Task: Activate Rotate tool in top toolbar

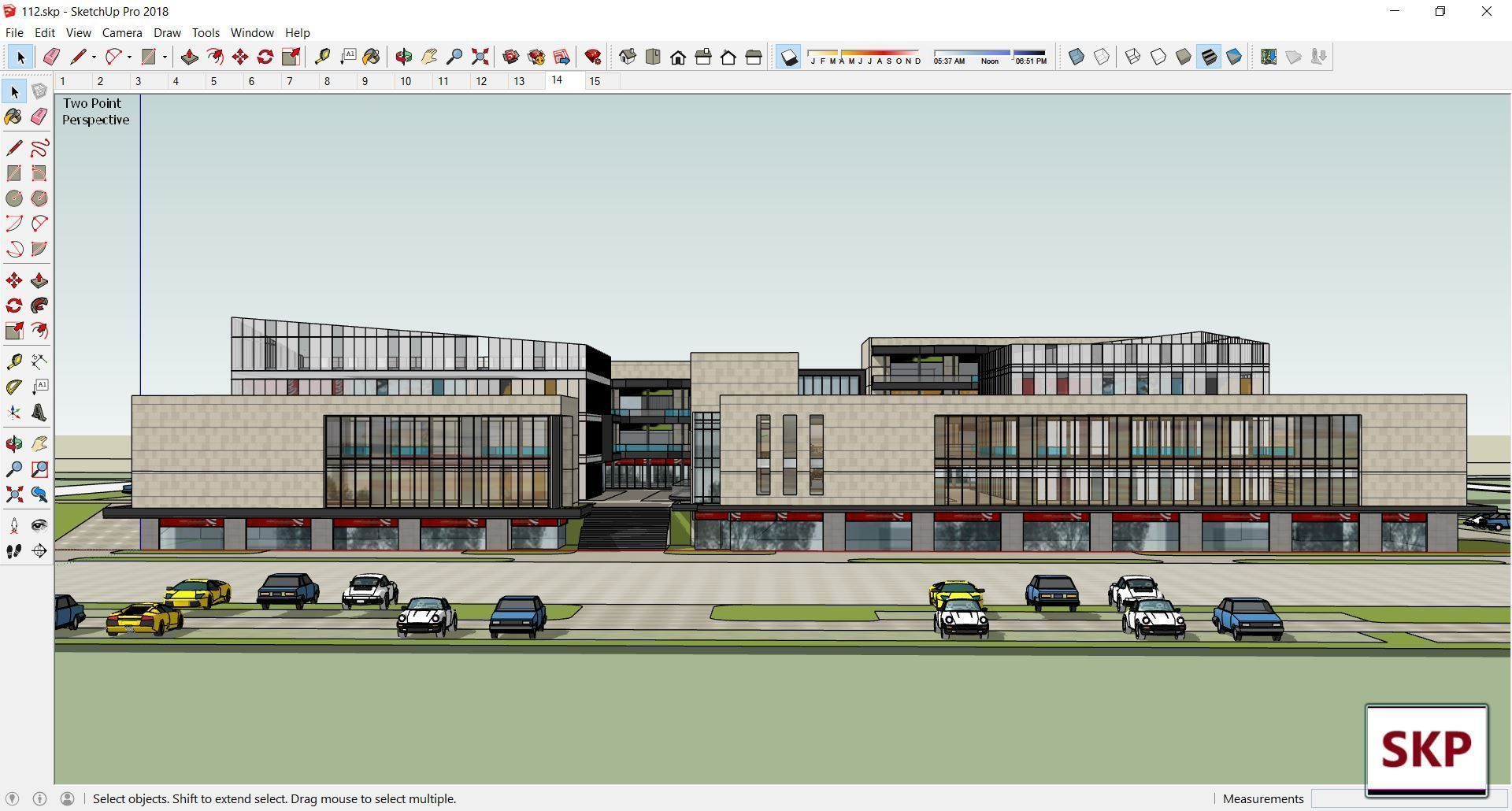Action: 265,57
